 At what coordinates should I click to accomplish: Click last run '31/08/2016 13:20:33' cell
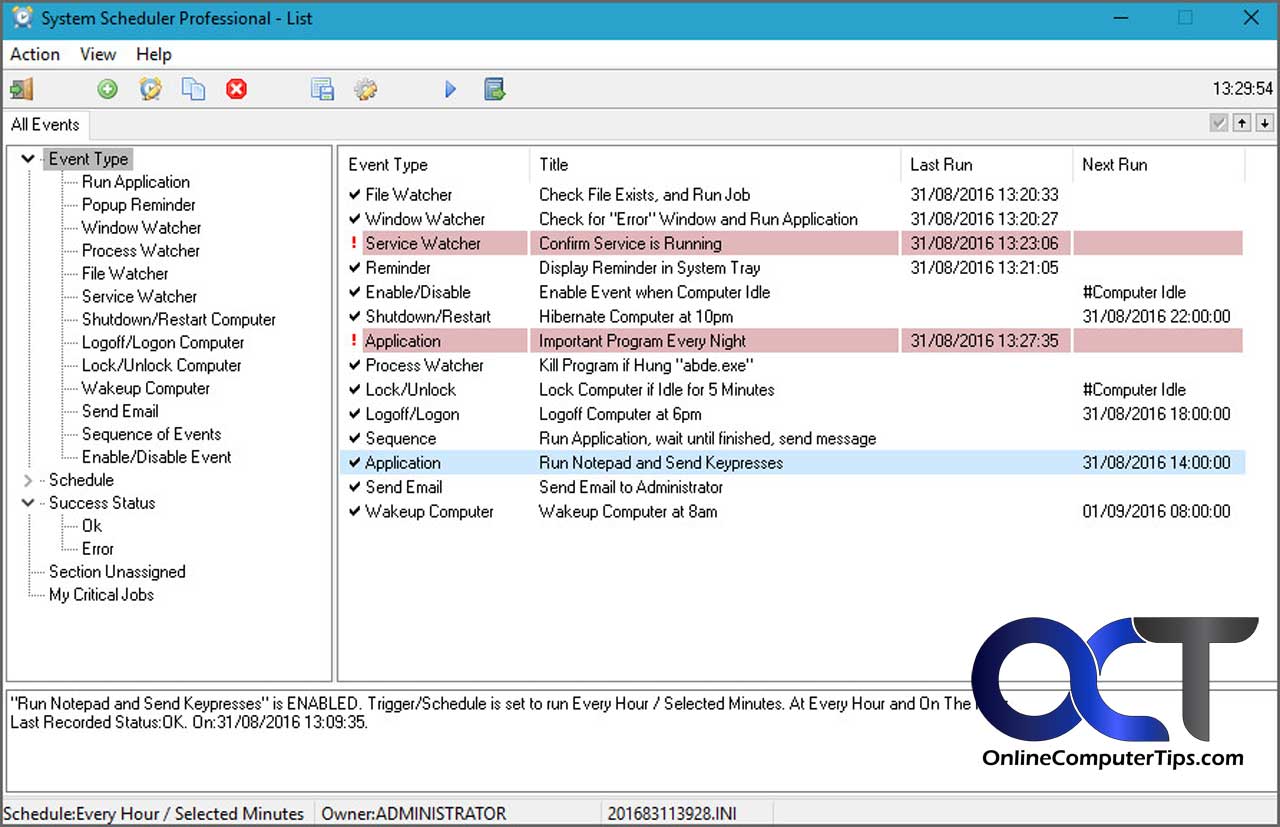pos(984,194)
